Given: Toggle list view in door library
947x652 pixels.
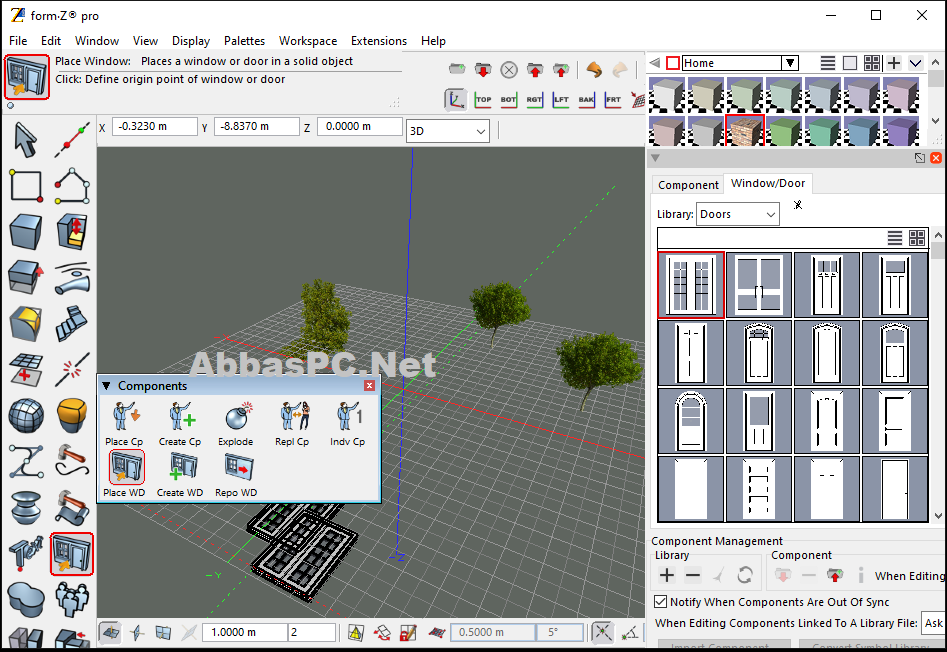Looking at the screenshot, I should (894, 238).
